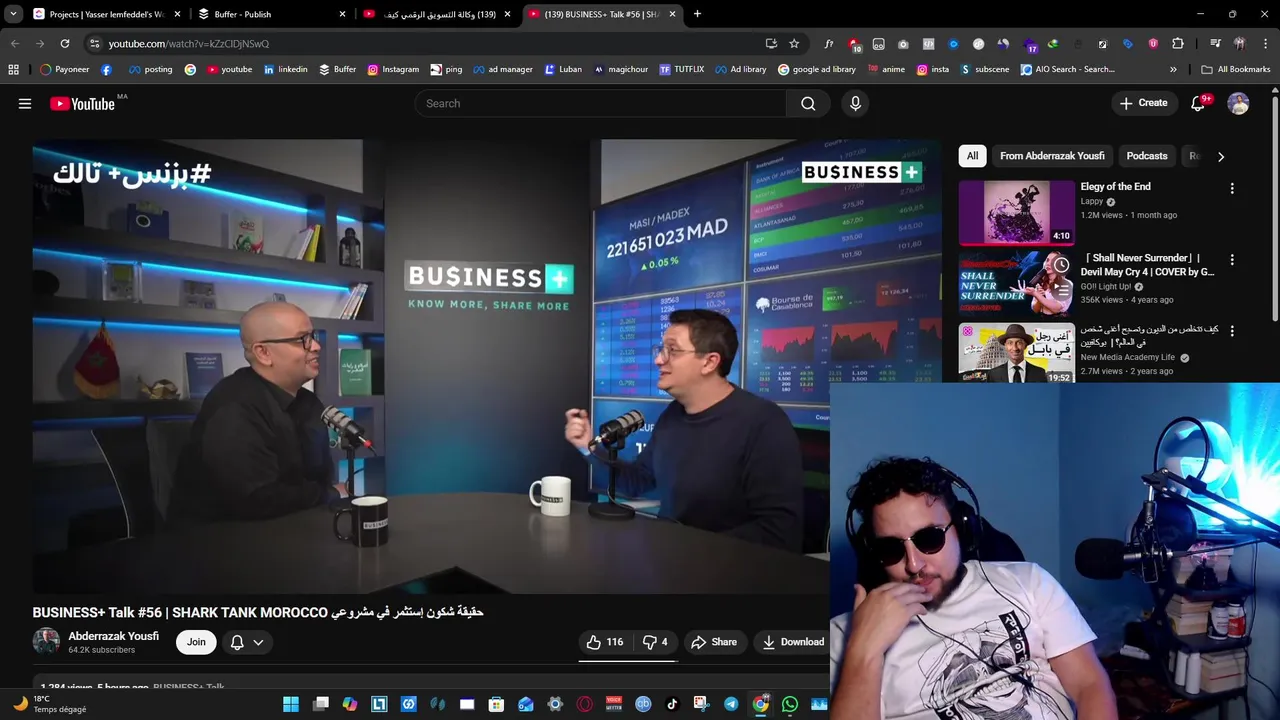Select From Abderrazak Yousfi filter chip
Image resolution: width=1280 pixels, height=720 pixels.
[x=1052, y=156]
